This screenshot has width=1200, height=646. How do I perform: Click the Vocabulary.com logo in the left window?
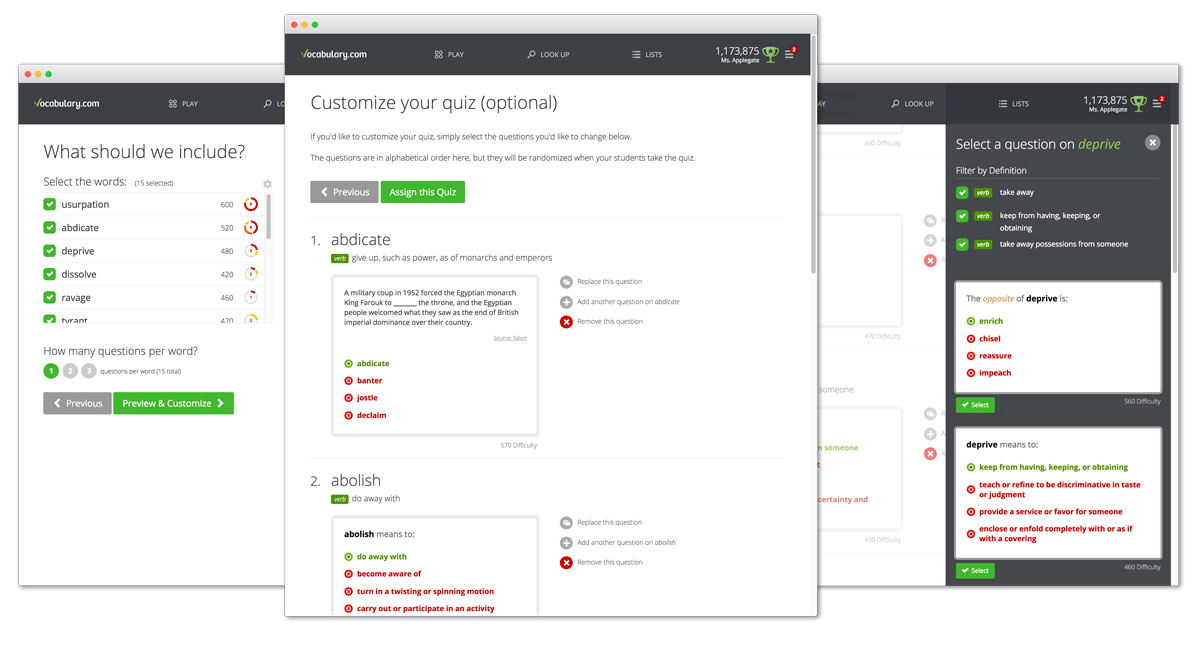click(66, 104)
